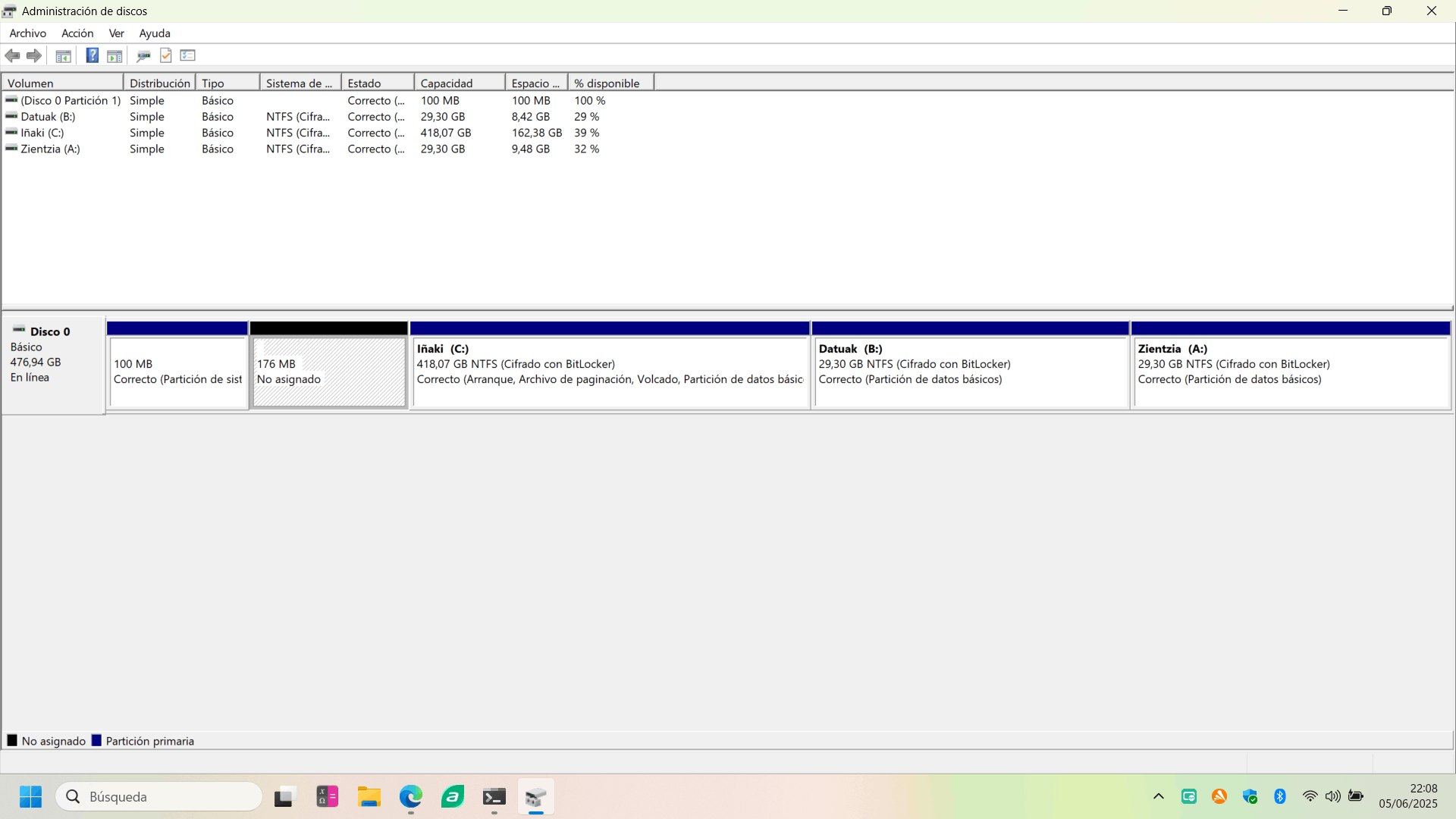Show hidden system tray icons chevron

(1158, 796)
